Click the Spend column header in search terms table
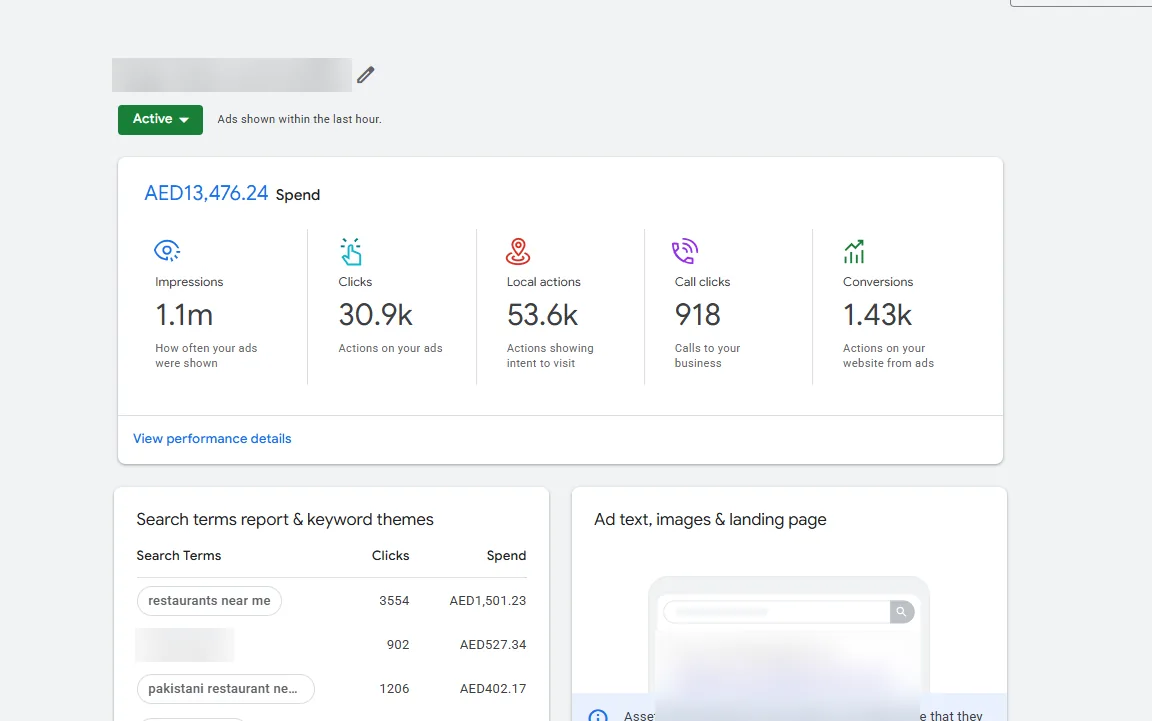 coord(506,556)
